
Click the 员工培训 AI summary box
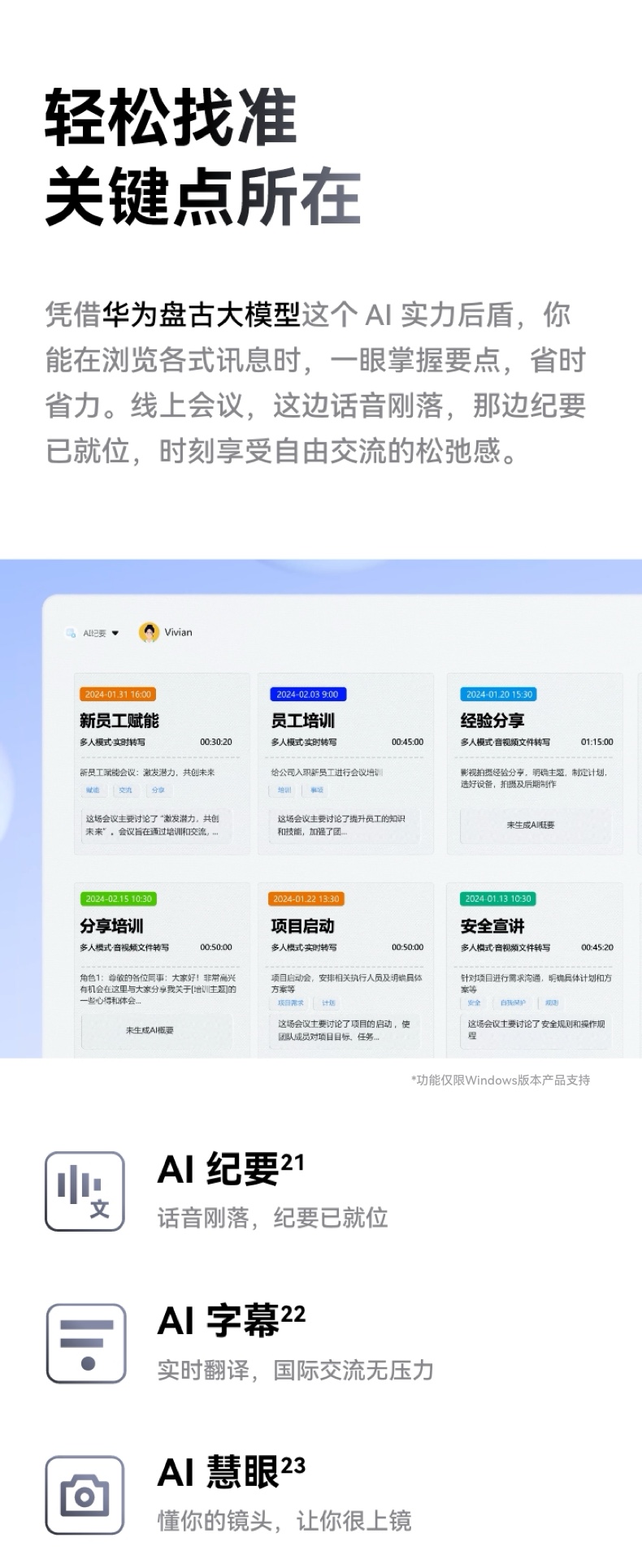point(346,825)
